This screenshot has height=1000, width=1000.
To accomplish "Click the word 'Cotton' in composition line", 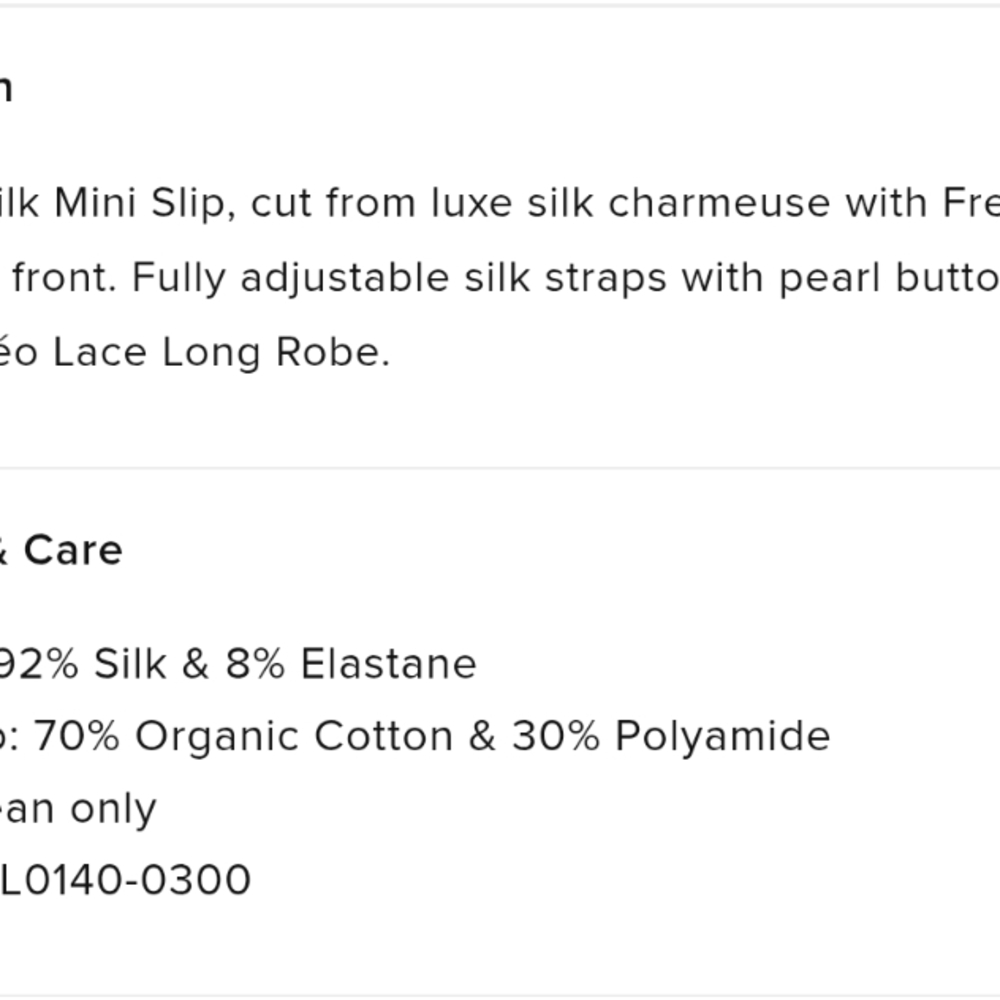I will click(x=384, y=736).
